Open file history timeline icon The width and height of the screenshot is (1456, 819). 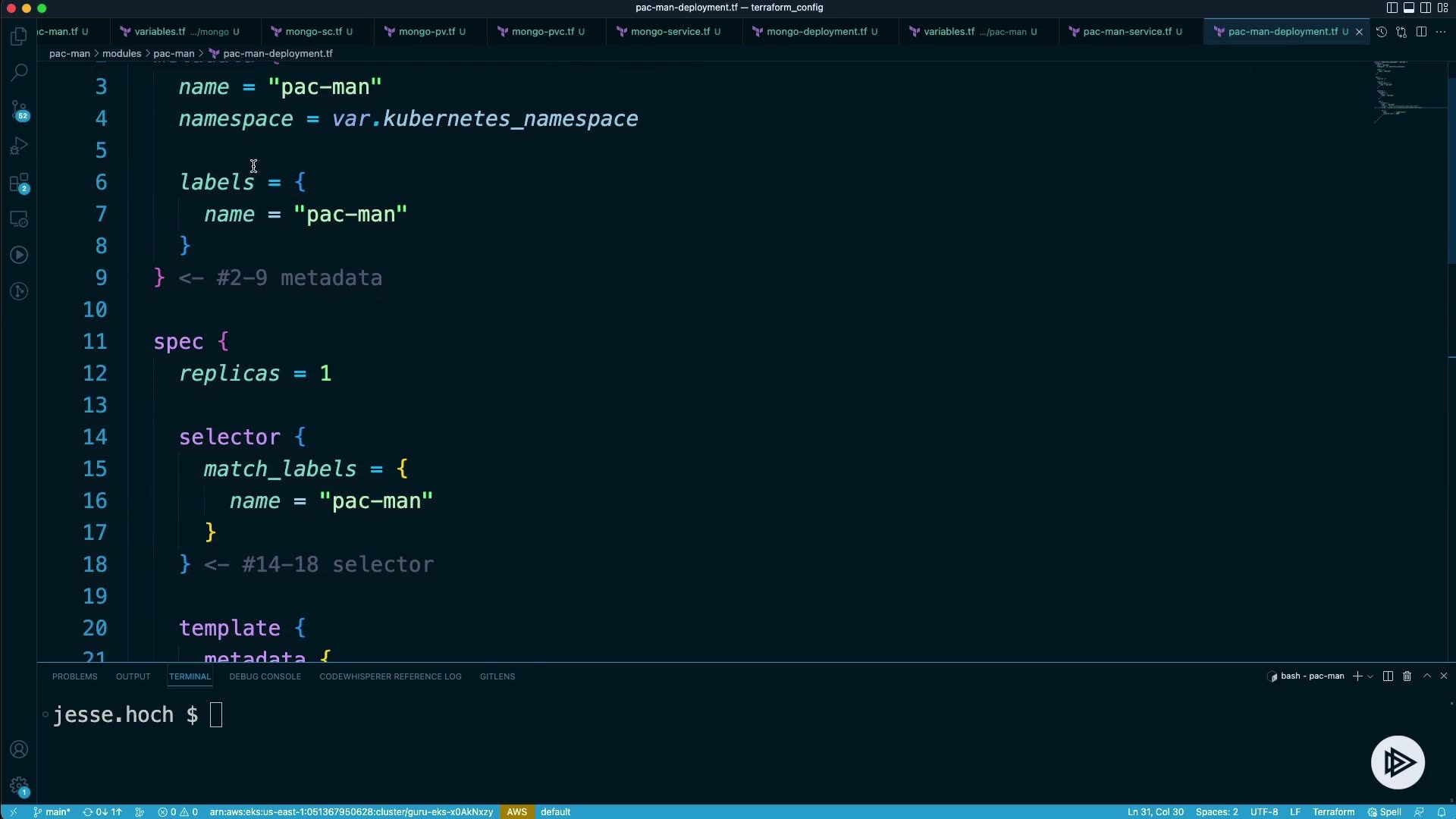[1382, 32]
